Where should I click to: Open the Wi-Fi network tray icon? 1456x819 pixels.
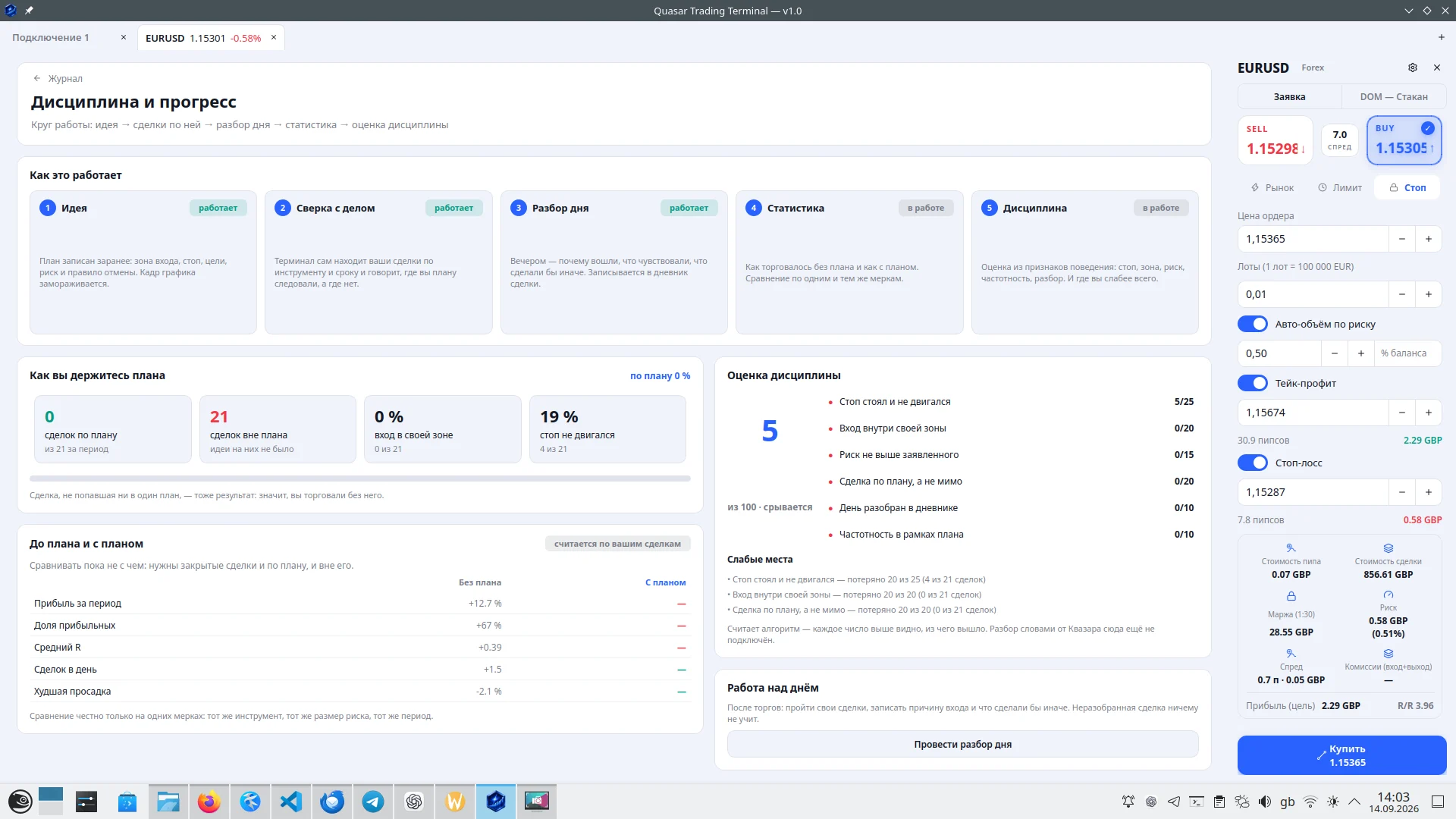1310,802
